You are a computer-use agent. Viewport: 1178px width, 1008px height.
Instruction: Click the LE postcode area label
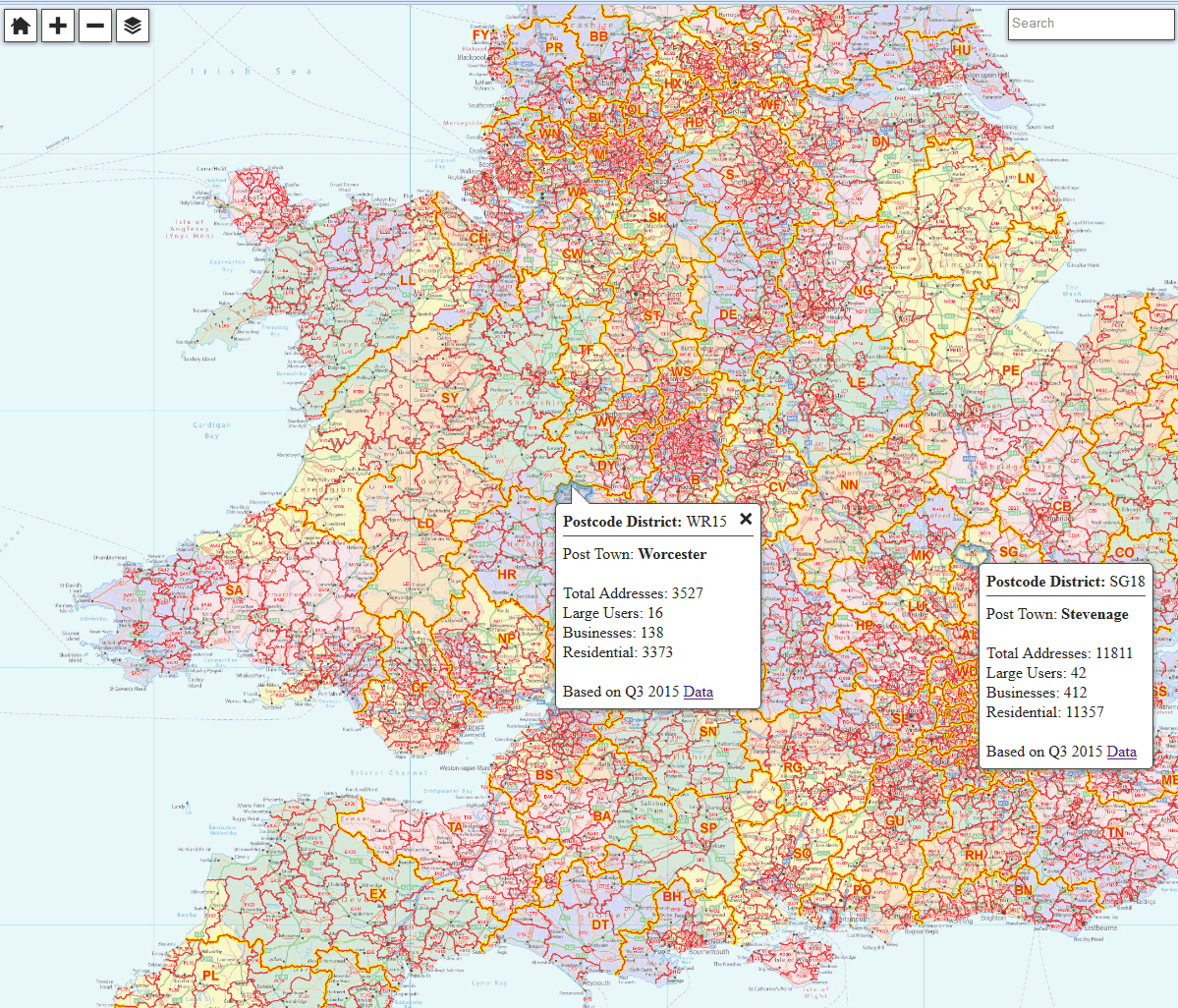point(857,382)
